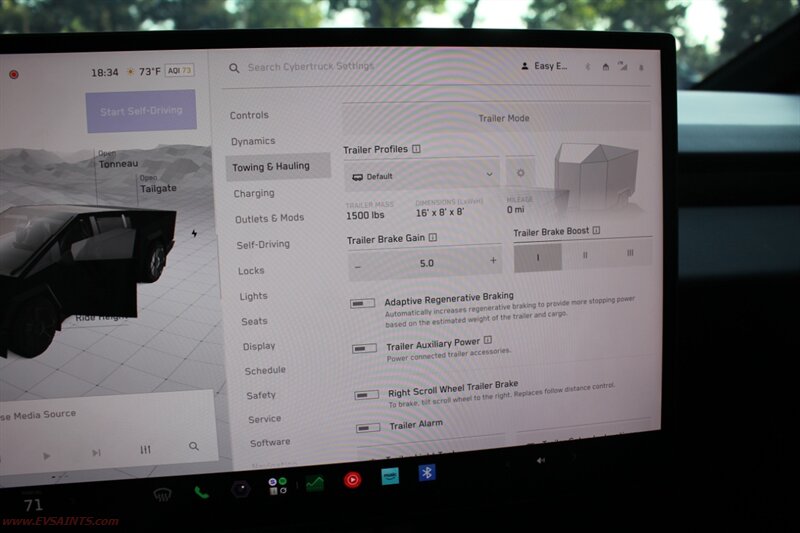Open the dashcam camera app icon
The image size is (800, 533).
pos(241,489)
